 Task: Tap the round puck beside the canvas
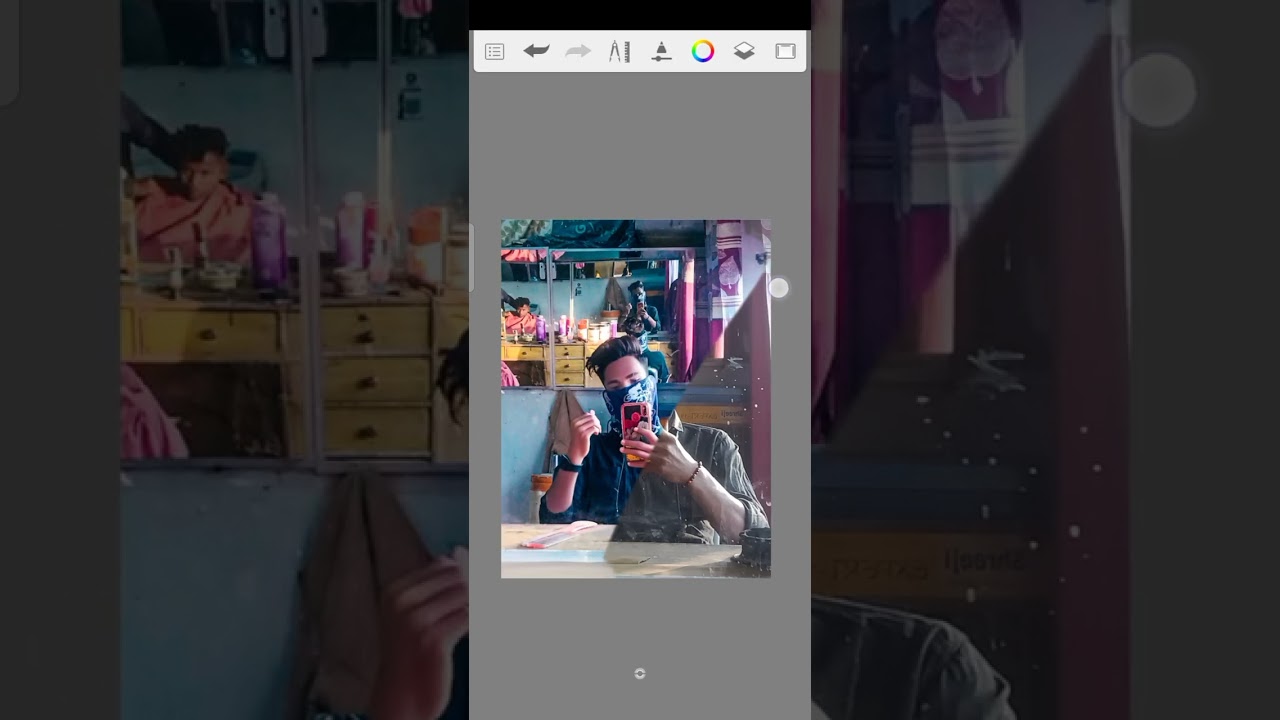(779, 288)
